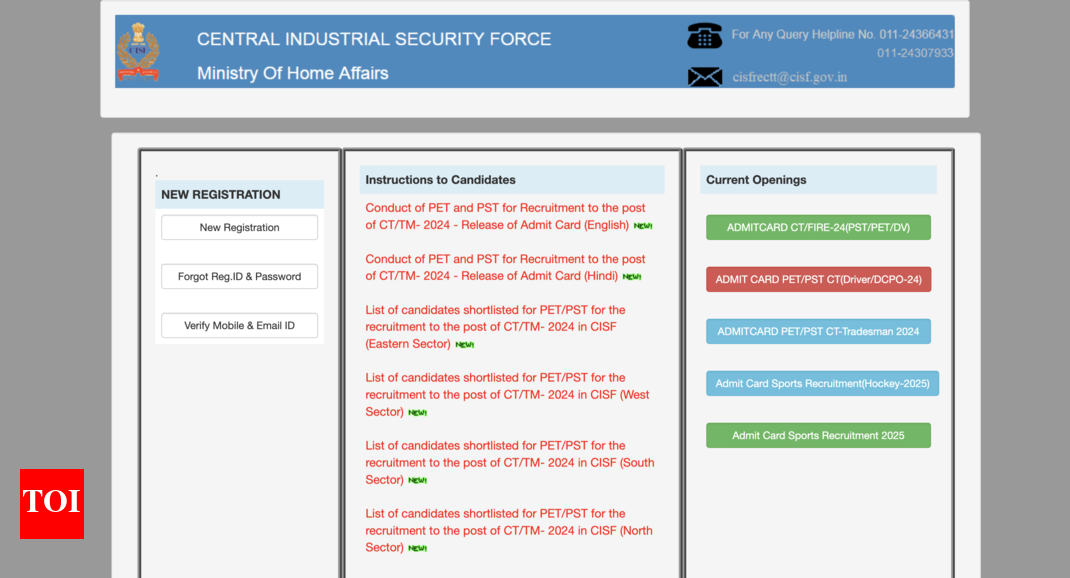Open shortlisted candidates Eastern Sector list
The height and width of the screenshot is (578, 1070).
(495, 327)
